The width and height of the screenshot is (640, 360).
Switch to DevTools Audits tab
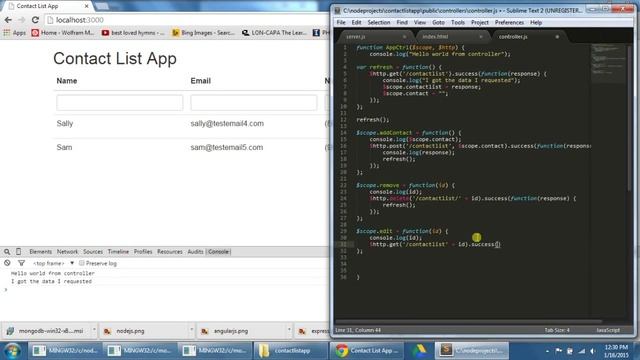pos(196,252)
